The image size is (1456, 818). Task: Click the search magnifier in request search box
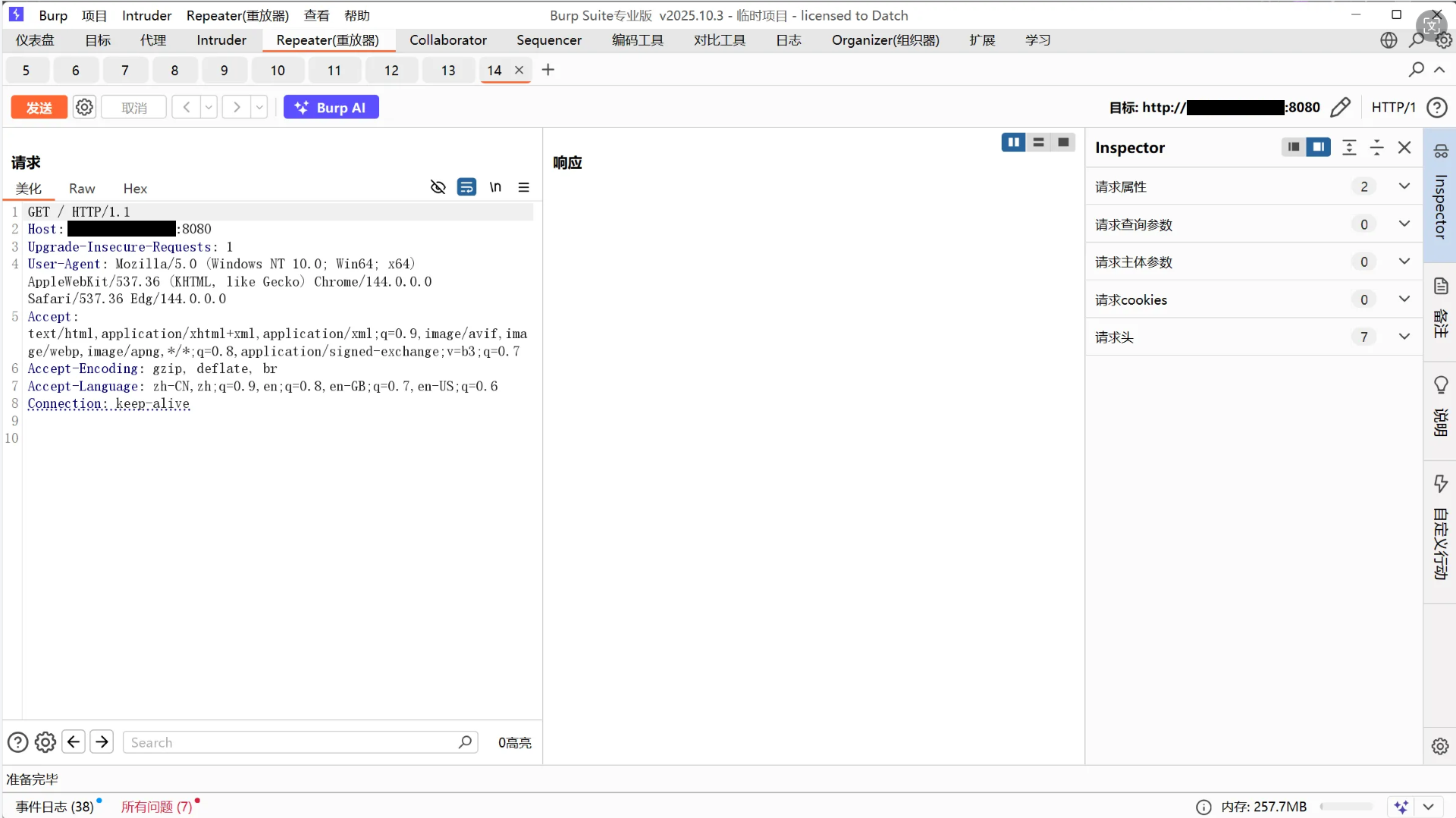[465, 742]
